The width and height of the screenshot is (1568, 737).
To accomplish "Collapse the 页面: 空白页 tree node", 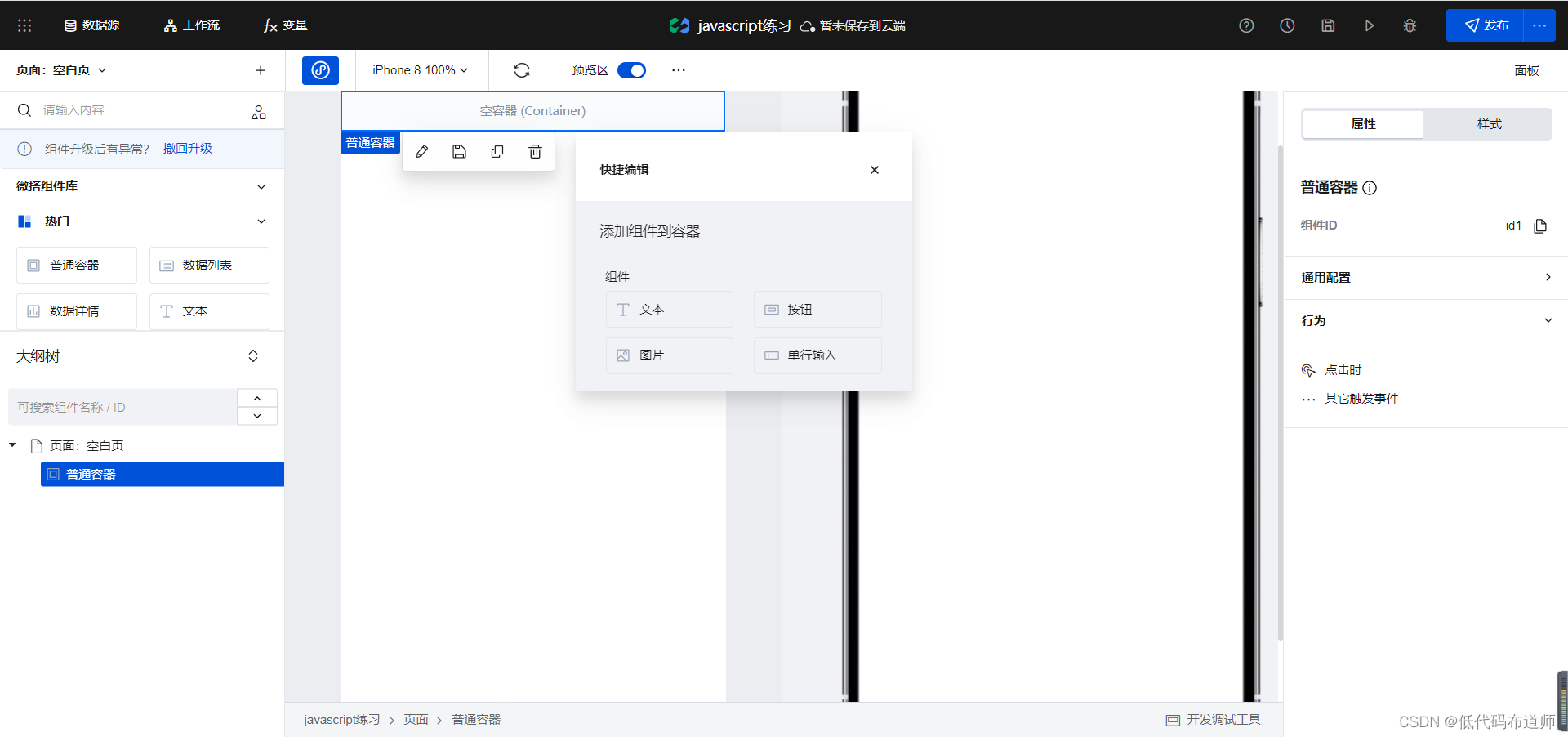I will point(12,445).
